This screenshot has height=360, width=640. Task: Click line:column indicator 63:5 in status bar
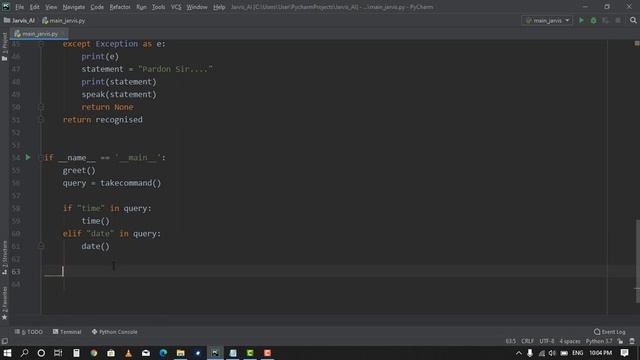pyautogui.click(x=511, y=341)
